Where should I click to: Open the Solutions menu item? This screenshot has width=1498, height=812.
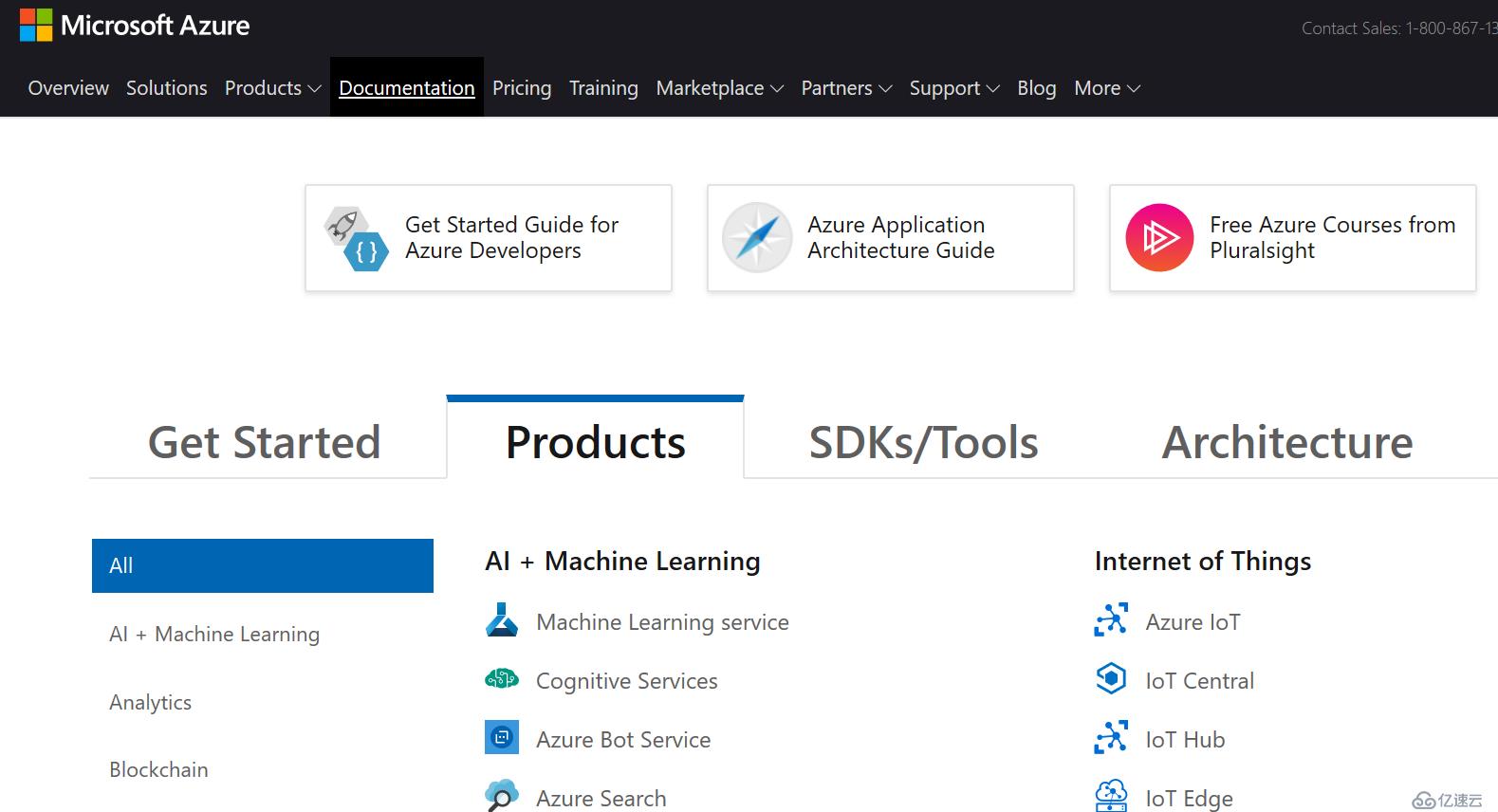tap(166, 88)
